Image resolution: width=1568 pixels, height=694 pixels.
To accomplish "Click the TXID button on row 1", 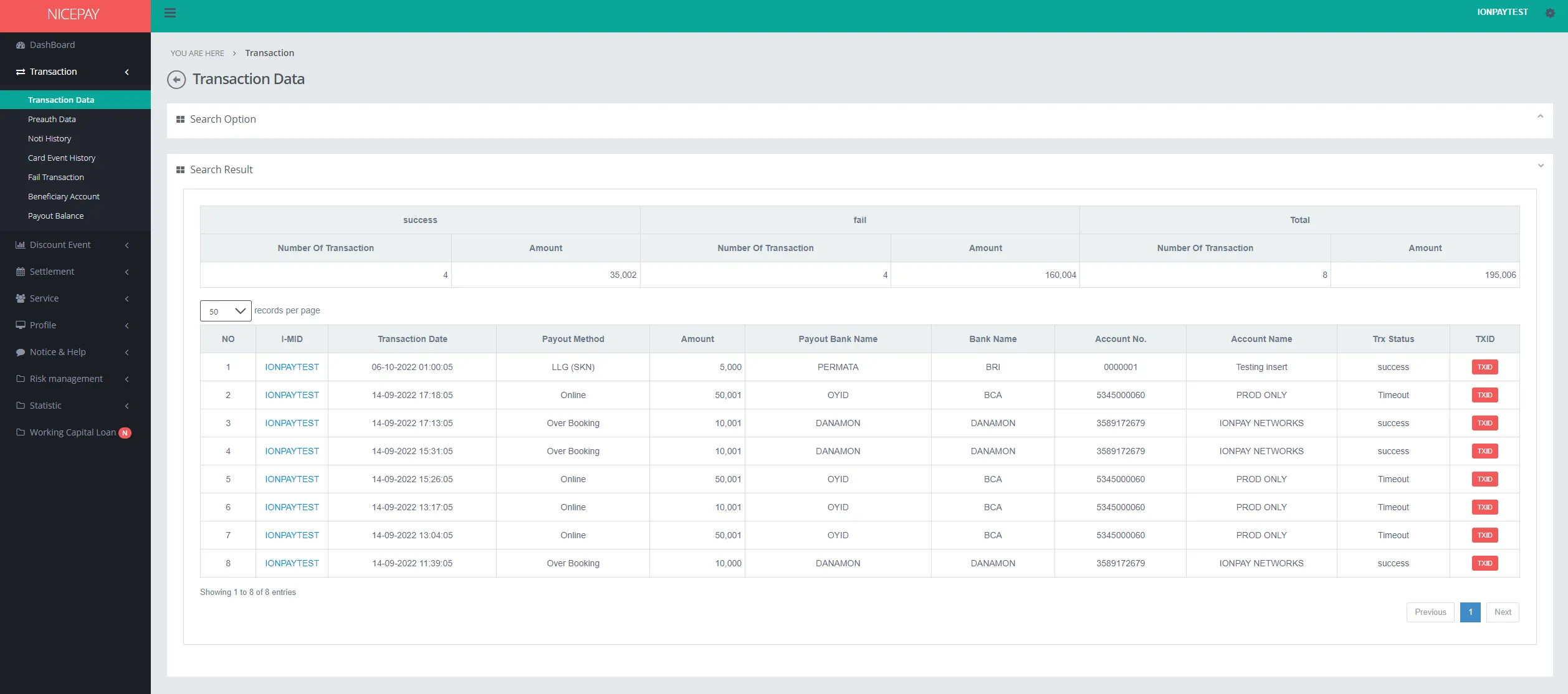I will coord(1484,367).
